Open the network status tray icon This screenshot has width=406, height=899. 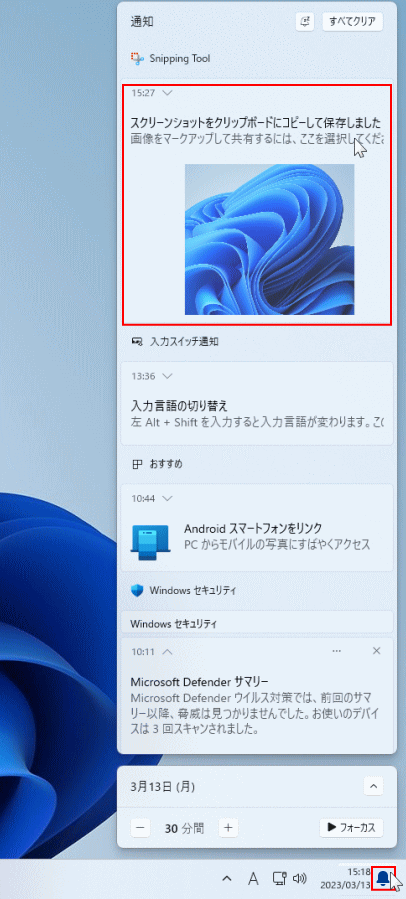pos(279,878)
